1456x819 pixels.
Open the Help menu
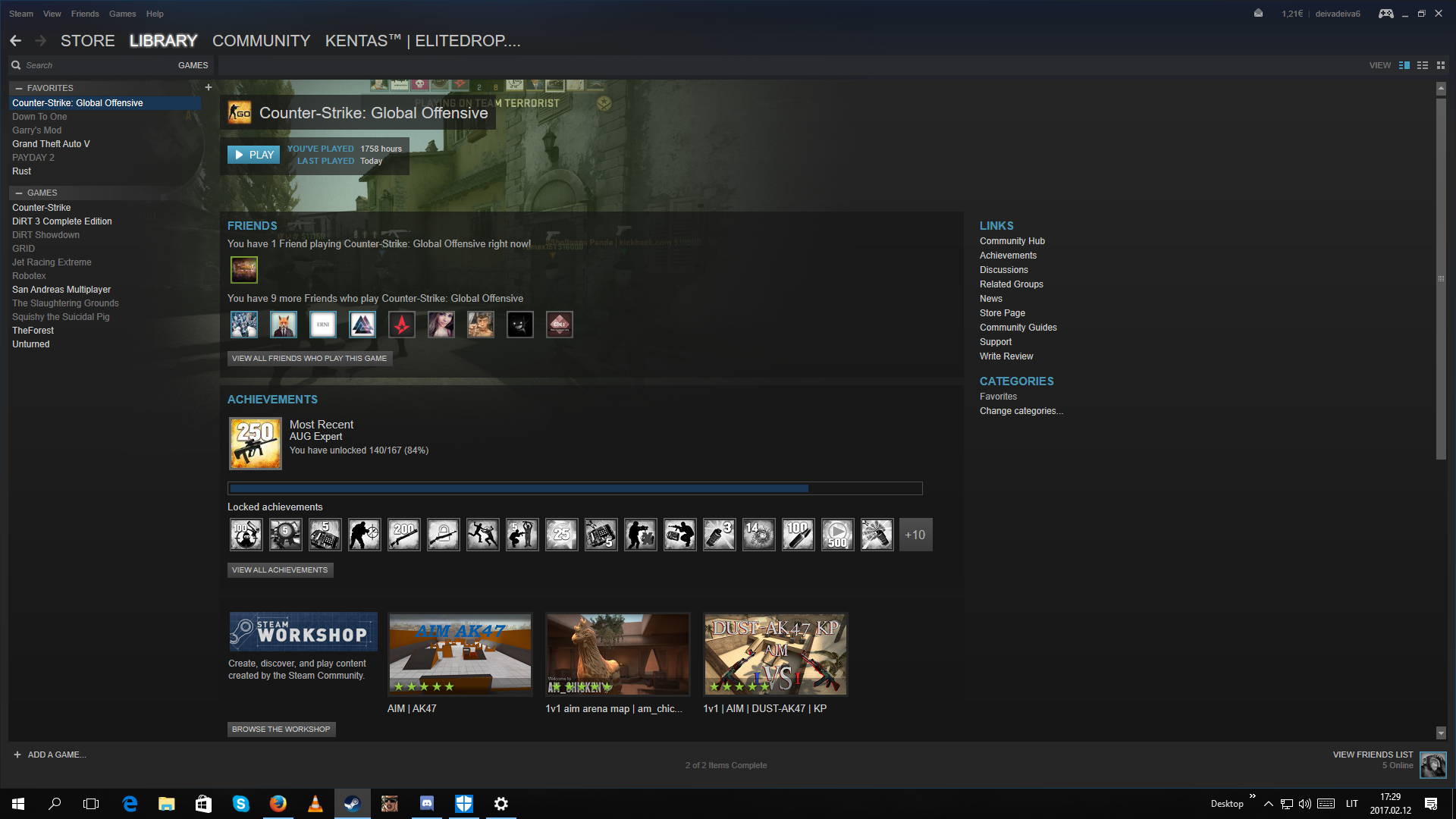point(155,14)
